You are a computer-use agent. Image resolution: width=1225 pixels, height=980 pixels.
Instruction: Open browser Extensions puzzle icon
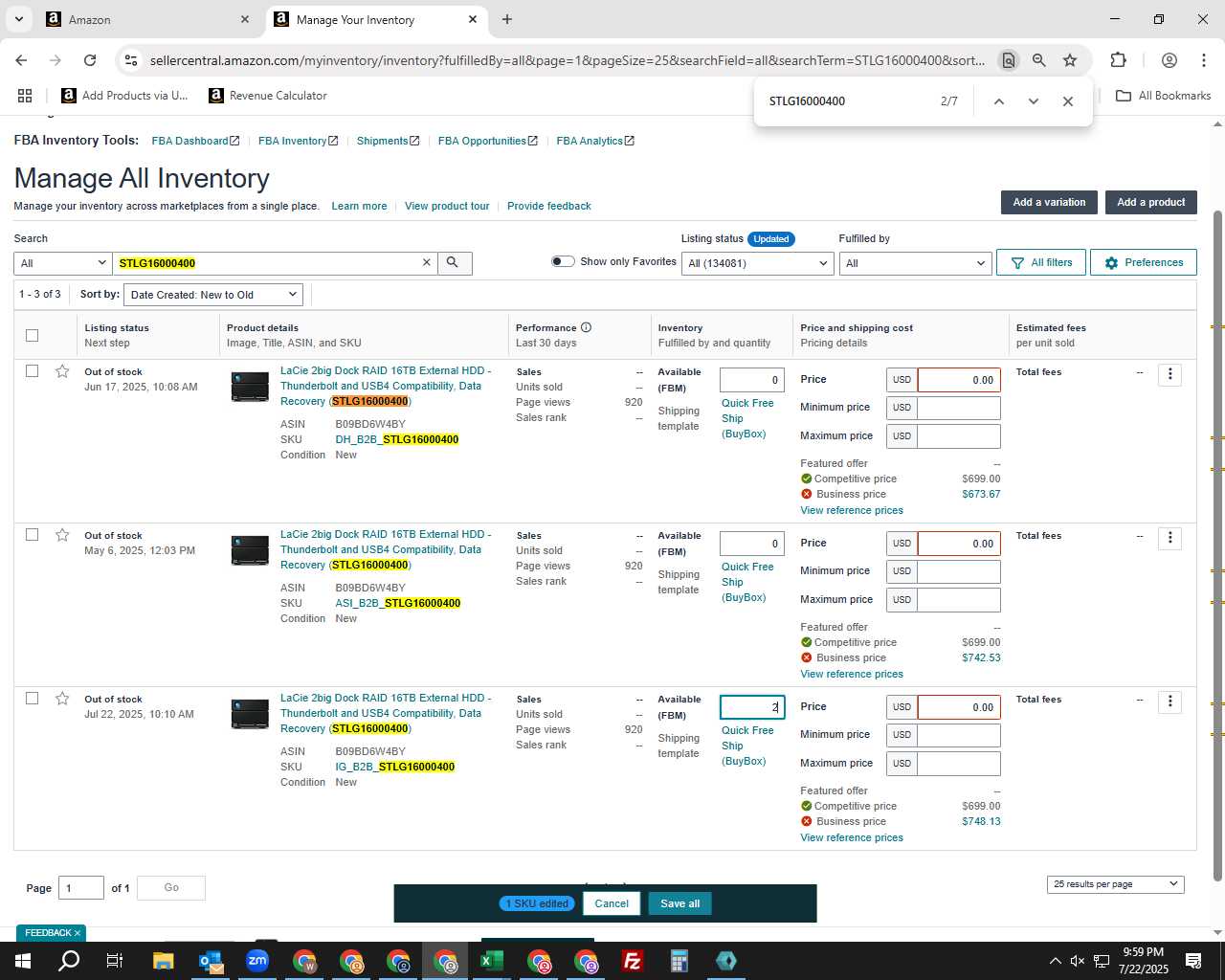[x=1118, y=60]
